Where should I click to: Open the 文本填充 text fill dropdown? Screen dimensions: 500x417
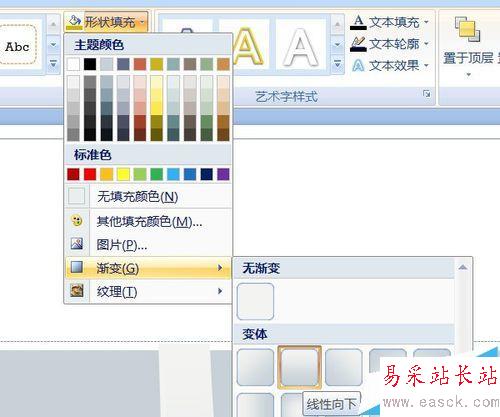pyautogui.click(x=390, y=22)
